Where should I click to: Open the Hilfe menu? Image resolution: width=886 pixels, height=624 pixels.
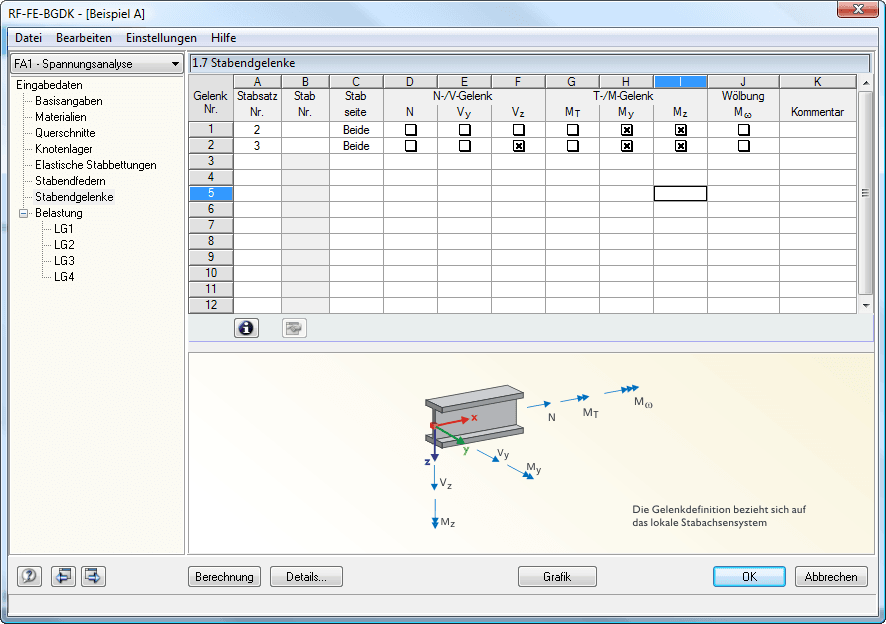223,38
